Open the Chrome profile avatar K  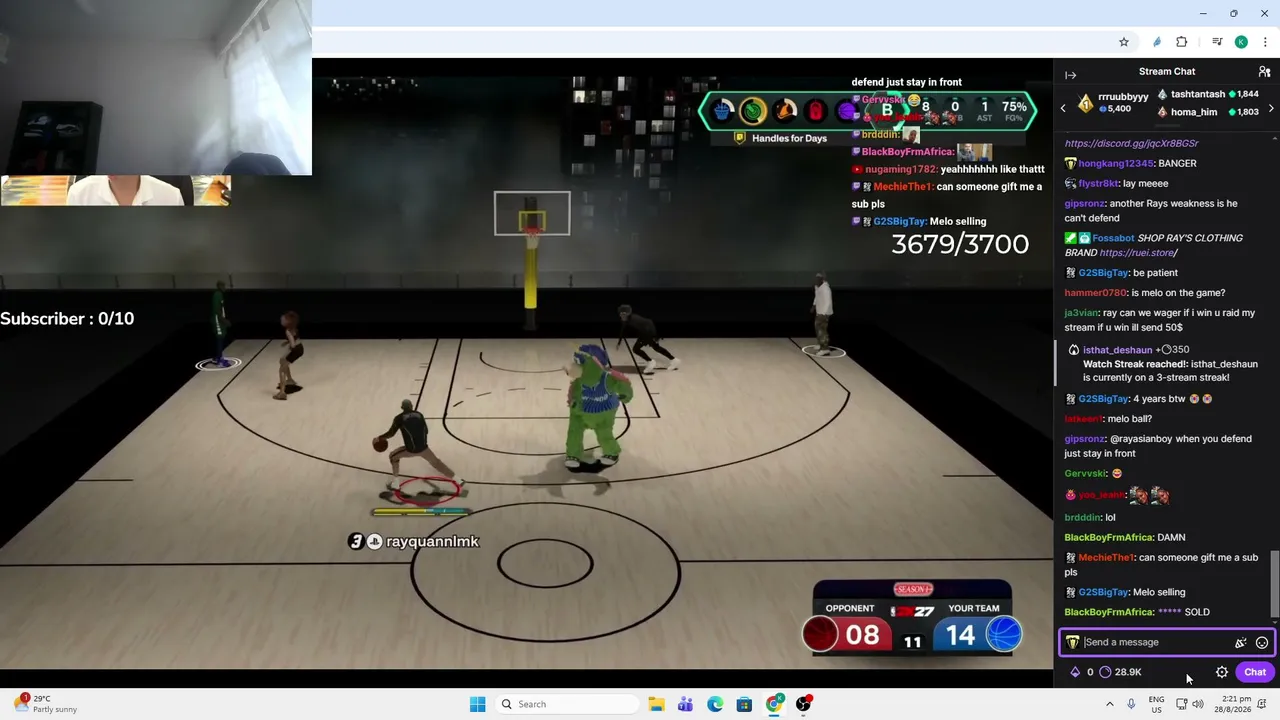coord(1241,42)
